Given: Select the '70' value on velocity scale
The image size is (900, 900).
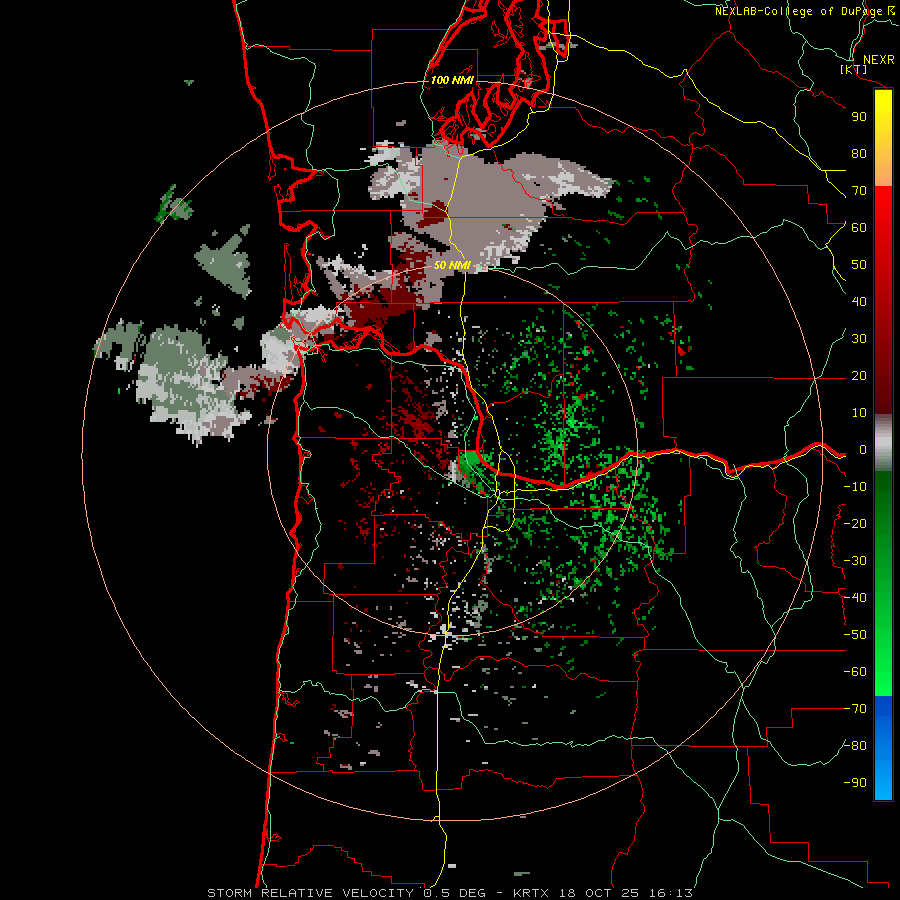Looking at the screenshot, I should click(x=859, y=191).
